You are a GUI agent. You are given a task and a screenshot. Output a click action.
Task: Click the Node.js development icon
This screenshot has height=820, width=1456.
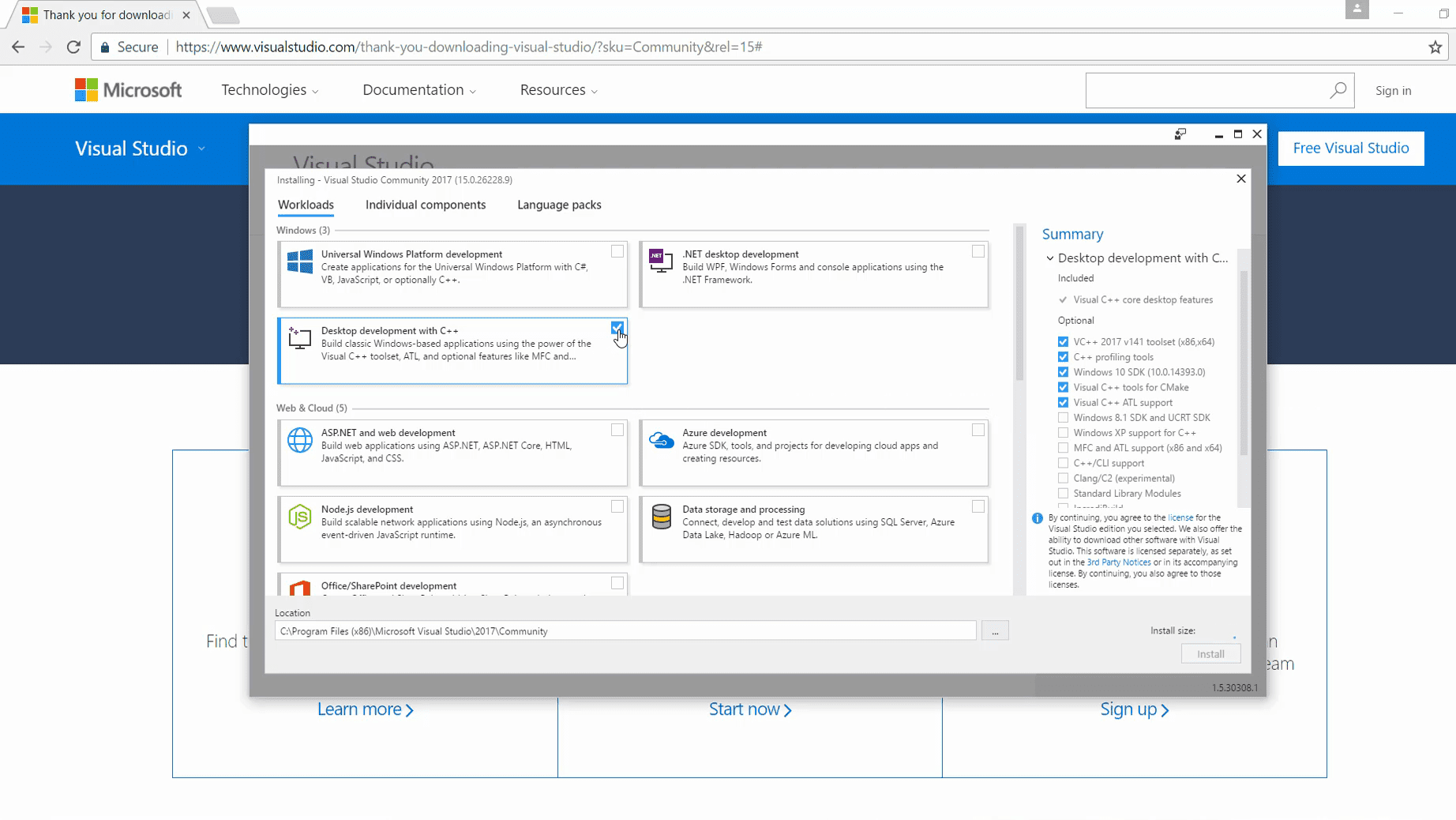pyautogui.click(x=299, y=517)
